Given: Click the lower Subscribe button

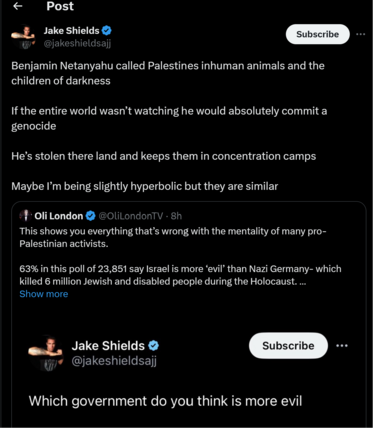Looking at the screenshot, I should tap(288, 346).
